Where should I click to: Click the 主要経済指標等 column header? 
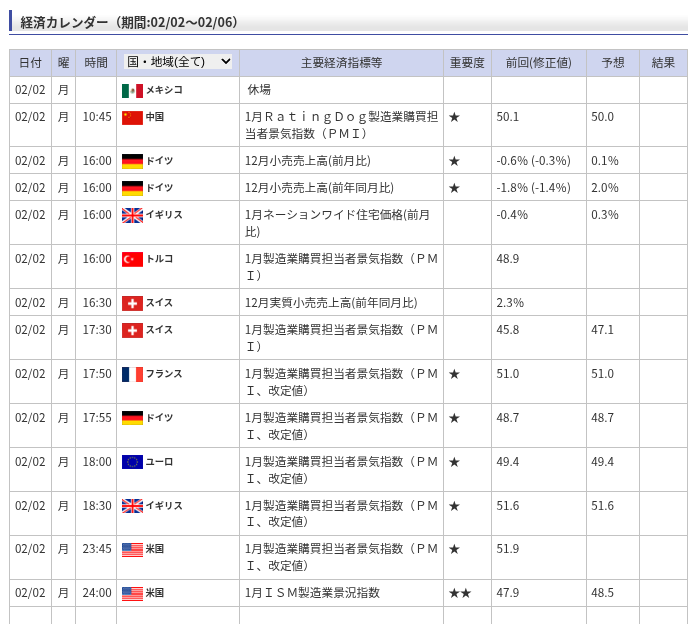point(341,63)
